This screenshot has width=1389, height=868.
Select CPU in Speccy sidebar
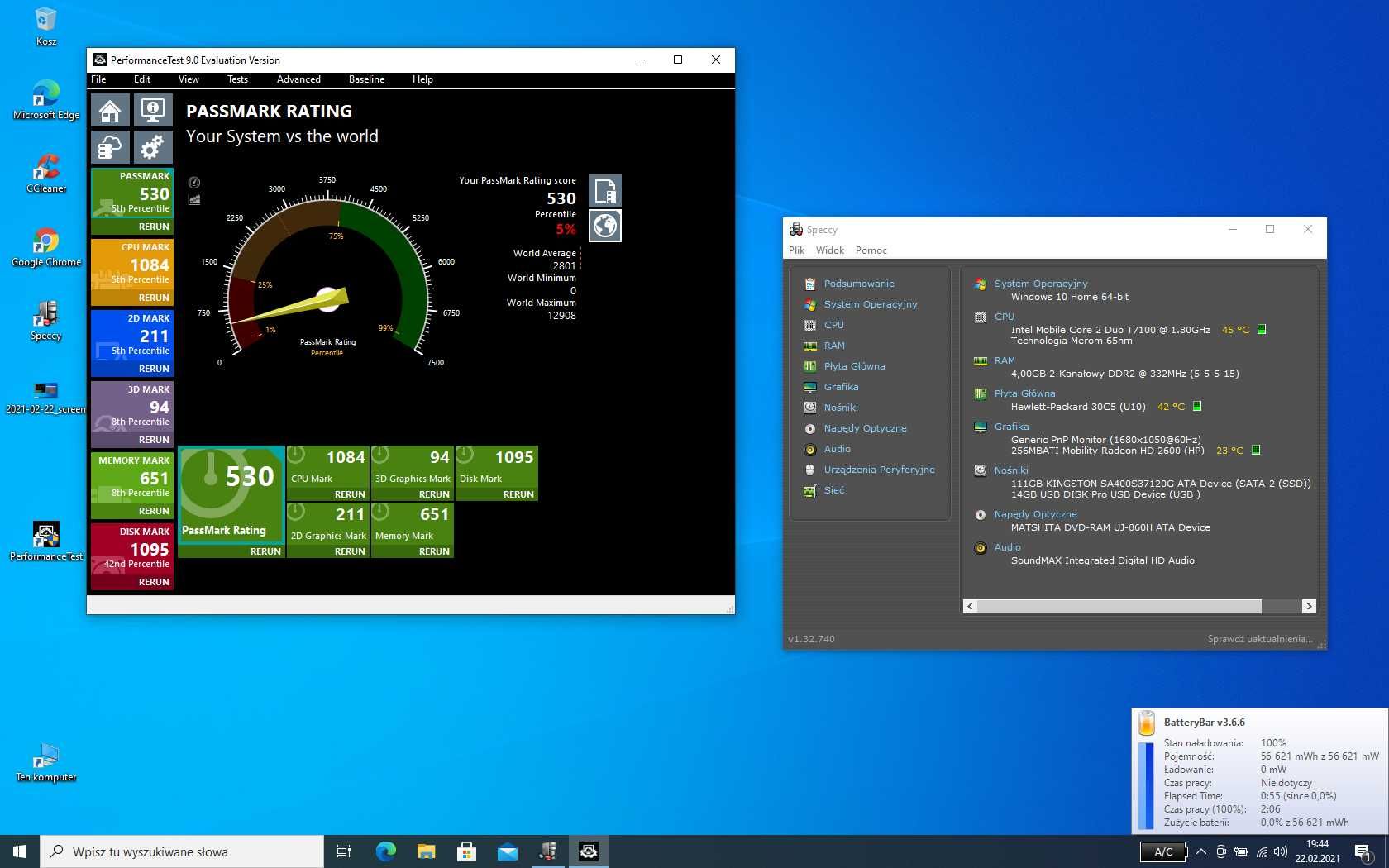[833, 325]
